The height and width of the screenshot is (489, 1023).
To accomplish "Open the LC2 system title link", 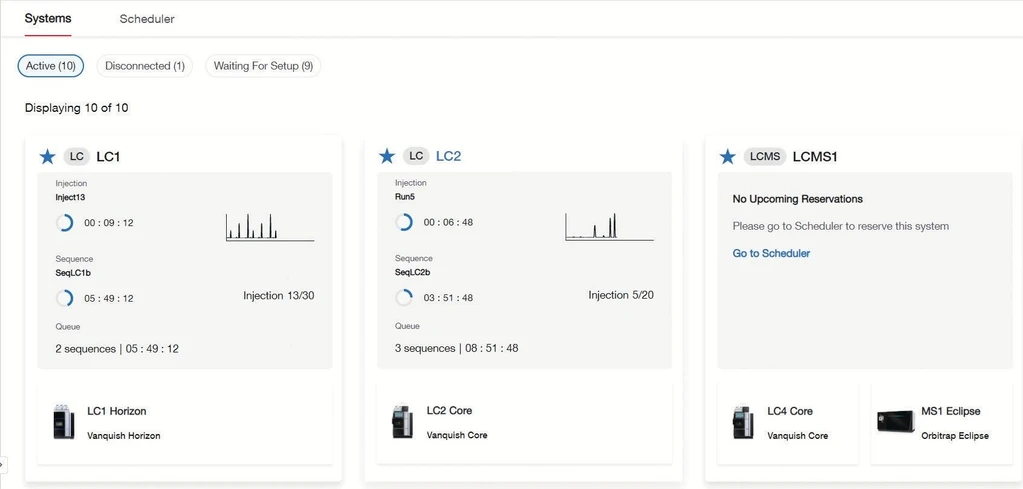I will (448, 156).
